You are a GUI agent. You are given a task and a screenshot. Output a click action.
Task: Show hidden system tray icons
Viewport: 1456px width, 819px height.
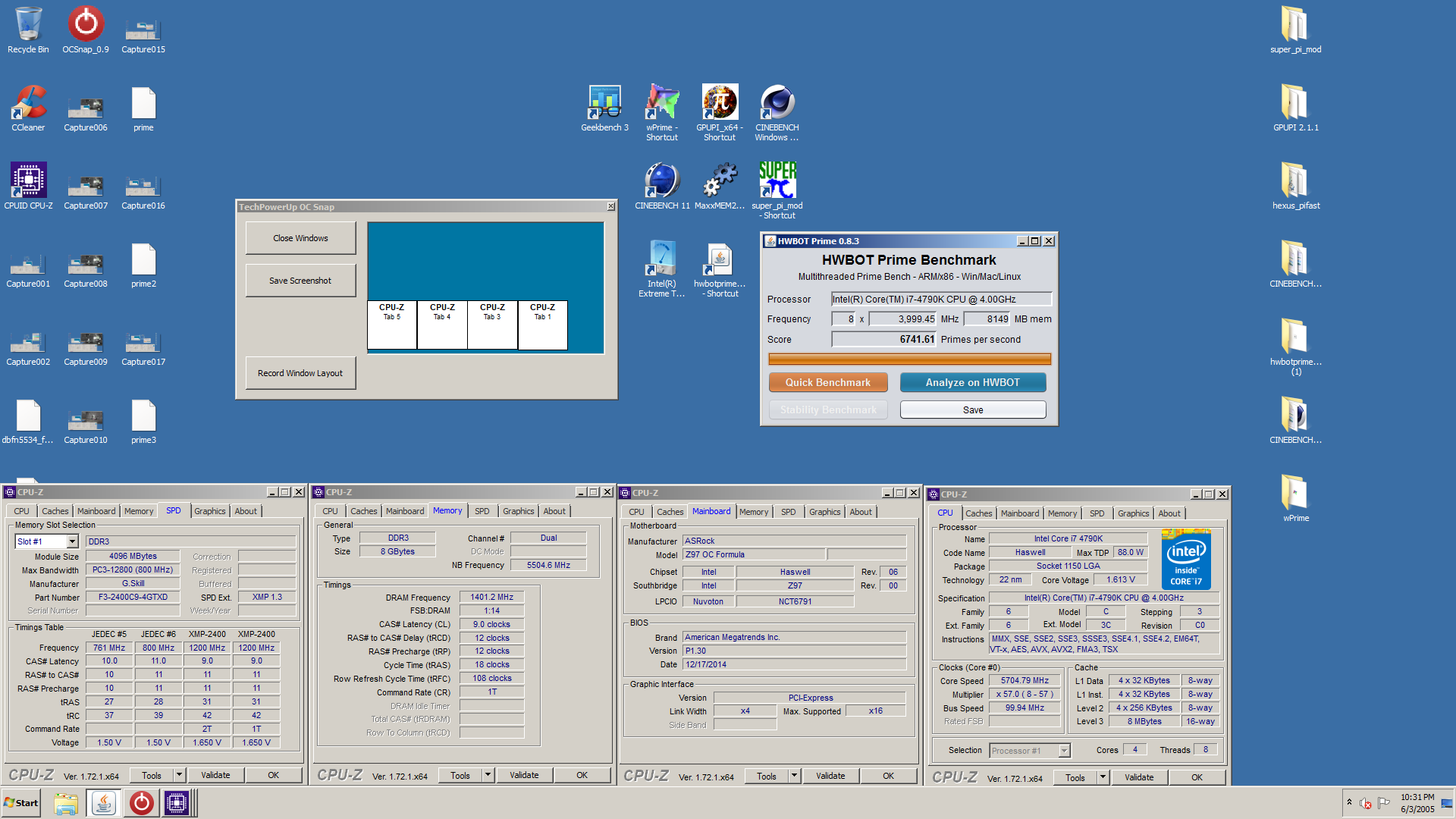click(x=1349, y=802)
